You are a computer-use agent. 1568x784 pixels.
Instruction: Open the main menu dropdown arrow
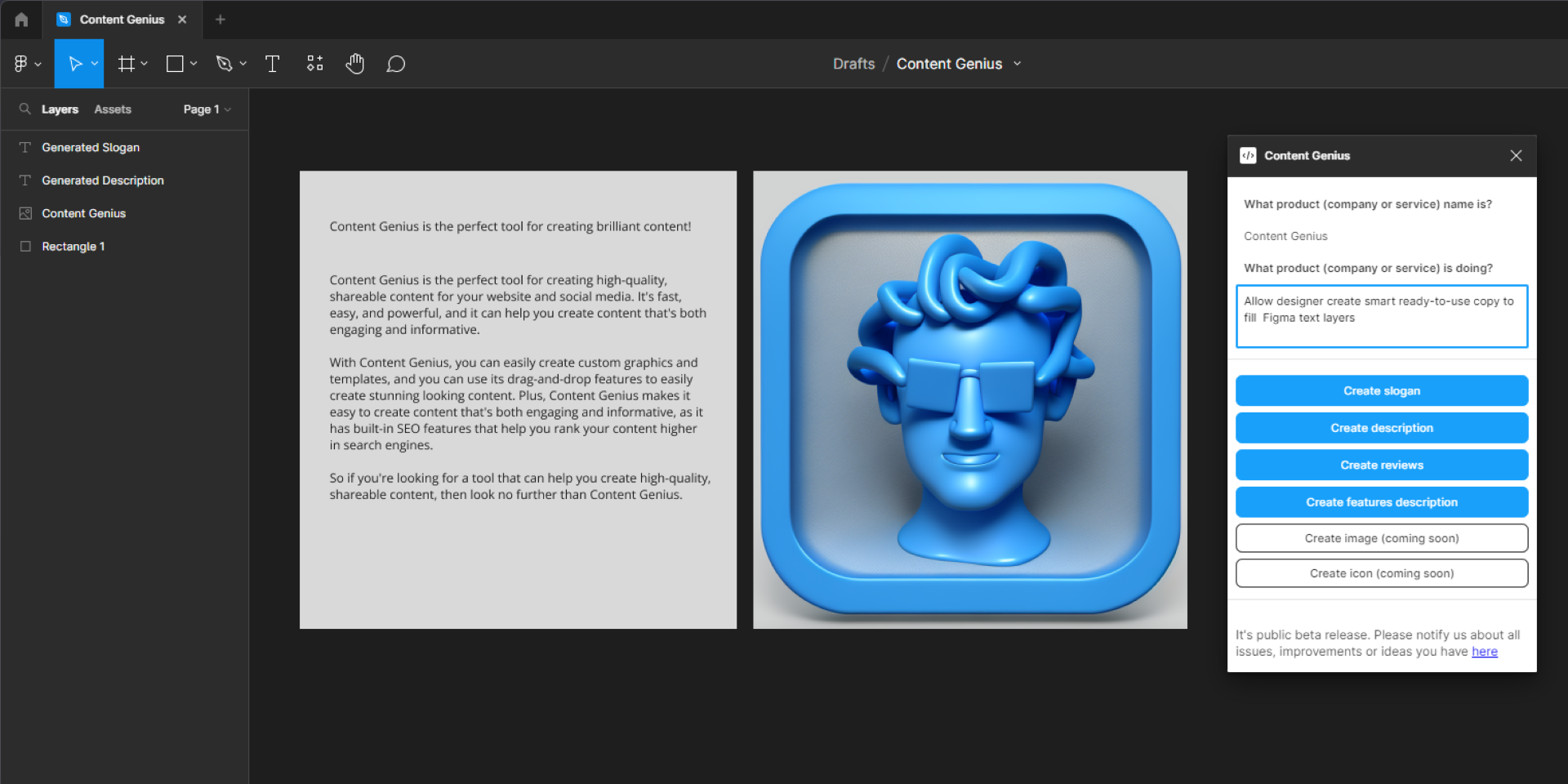pyautogui.click(x=38, y=64)
